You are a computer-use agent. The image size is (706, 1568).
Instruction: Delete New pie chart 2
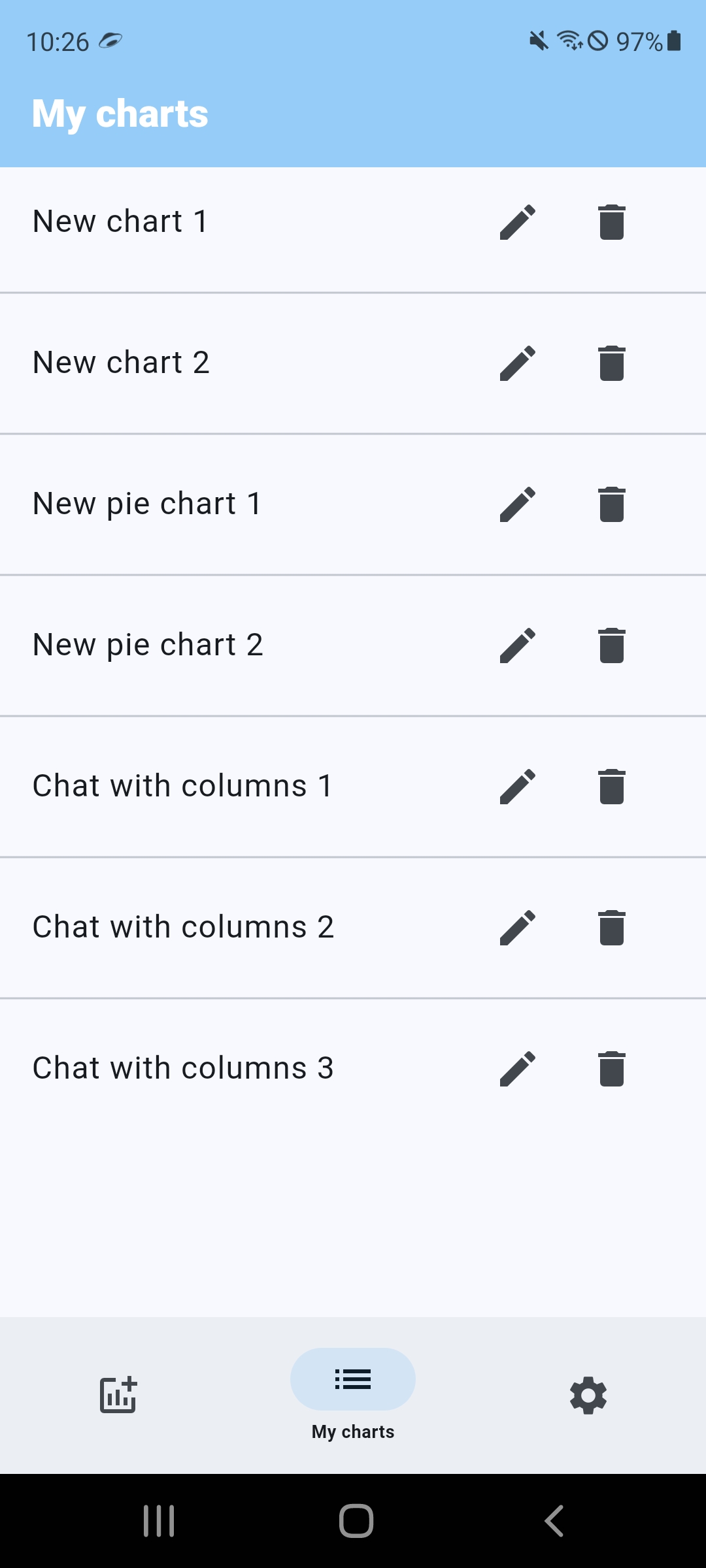[612, 645]
